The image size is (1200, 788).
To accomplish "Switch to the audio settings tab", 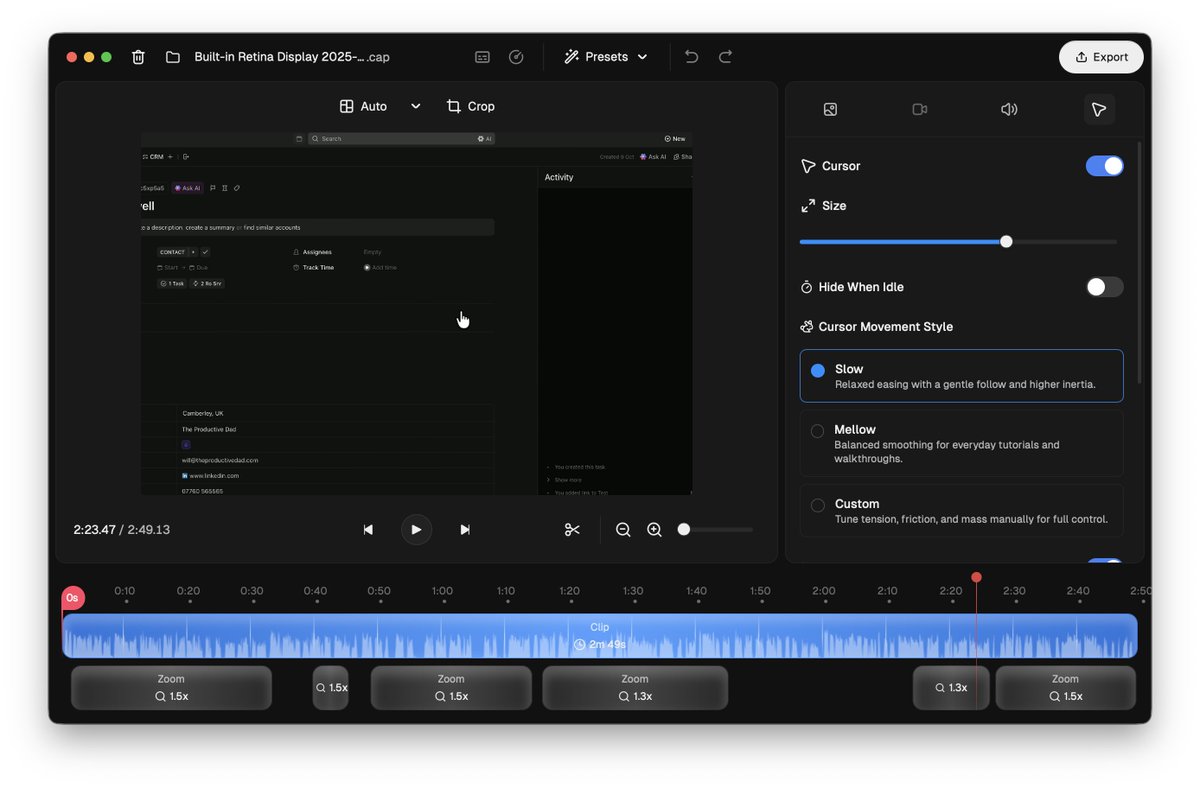I will (1009, 109).
